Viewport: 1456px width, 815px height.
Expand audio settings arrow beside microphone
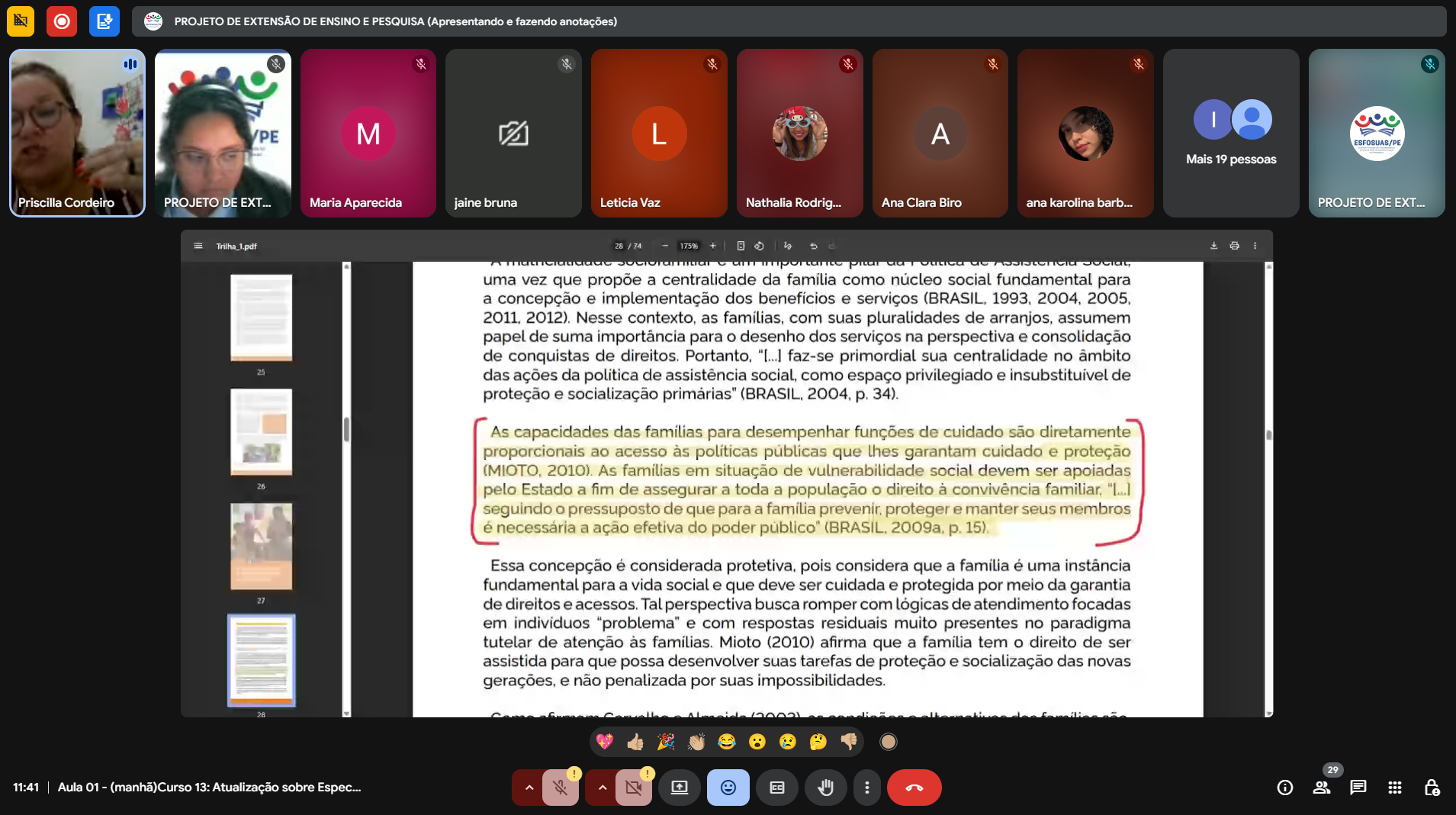click(529, 788)
